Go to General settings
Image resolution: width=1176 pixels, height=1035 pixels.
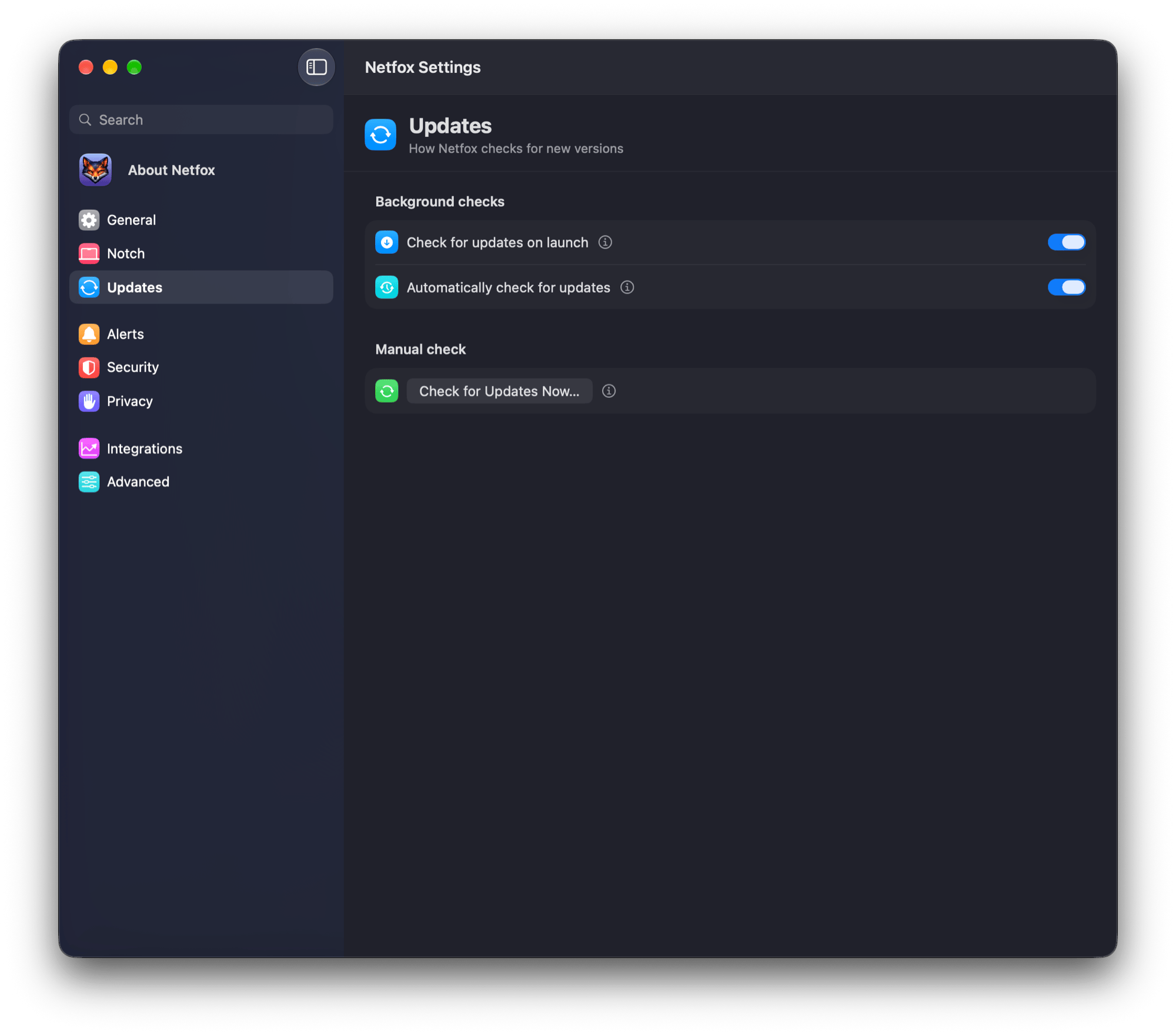tap(201, 220)
